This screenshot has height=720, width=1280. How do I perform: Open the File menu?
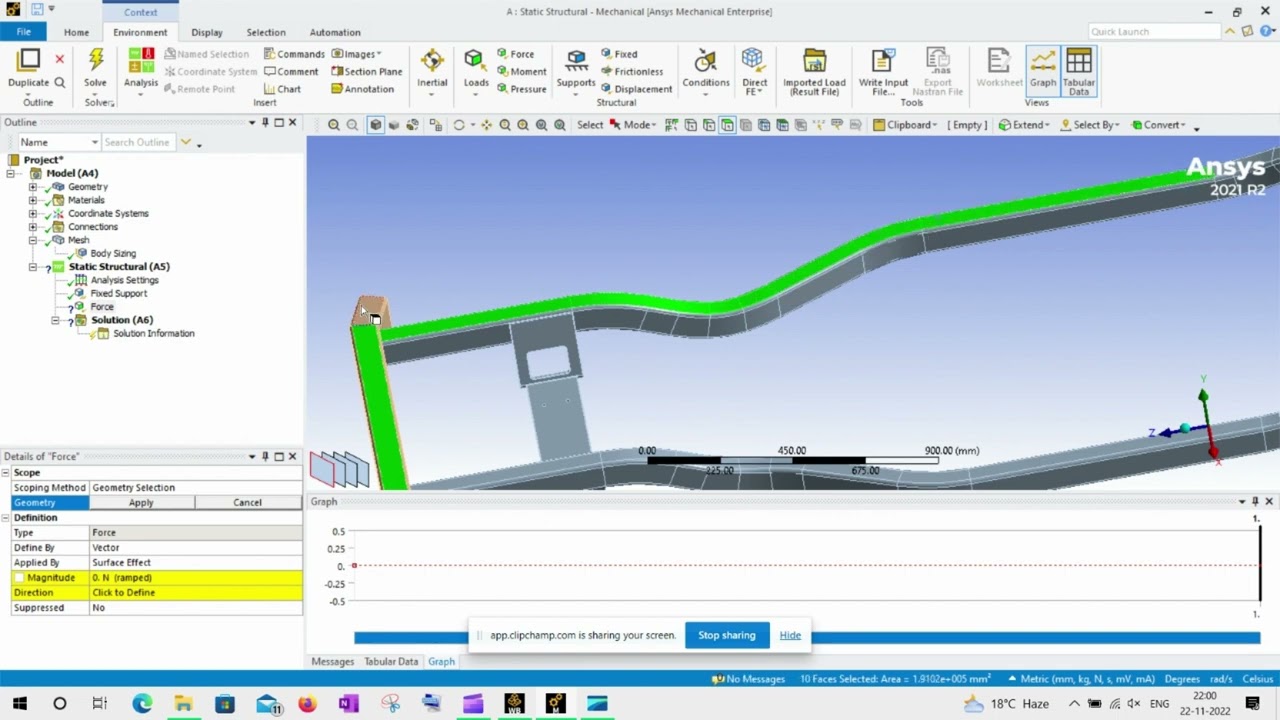pyautogui.click(x=23, y=32)
